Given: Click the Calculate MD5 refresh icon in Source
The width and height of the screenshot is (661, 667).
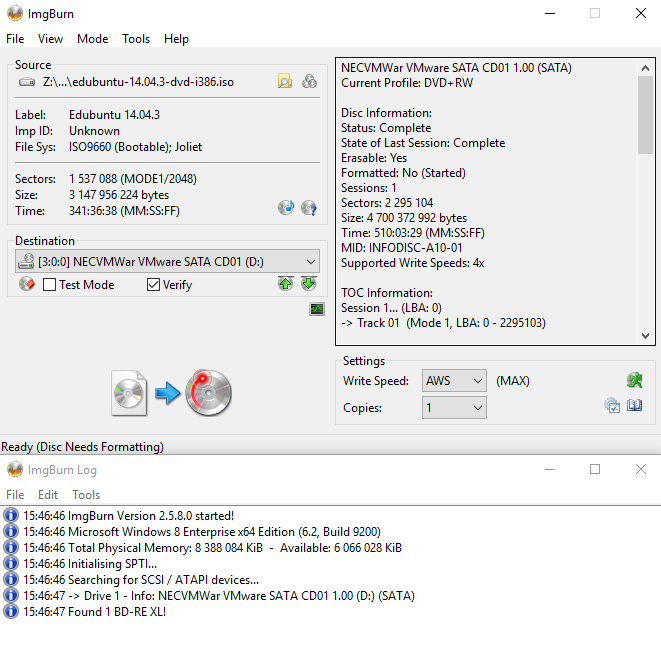Looking at the screenshot, I should click(x=286, y=208).
